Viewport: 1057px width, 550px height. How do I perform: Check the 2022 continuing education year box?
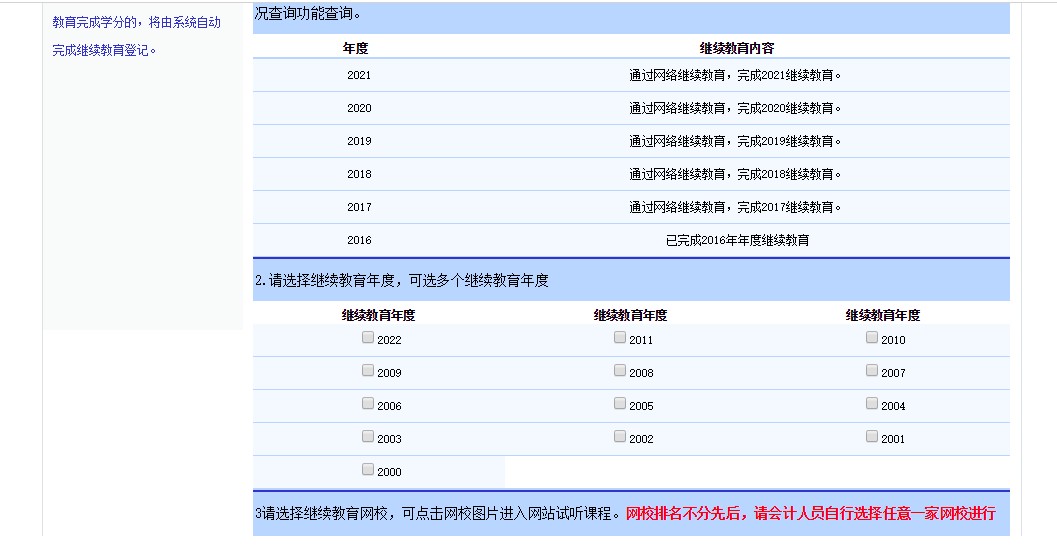pos(368,338)
